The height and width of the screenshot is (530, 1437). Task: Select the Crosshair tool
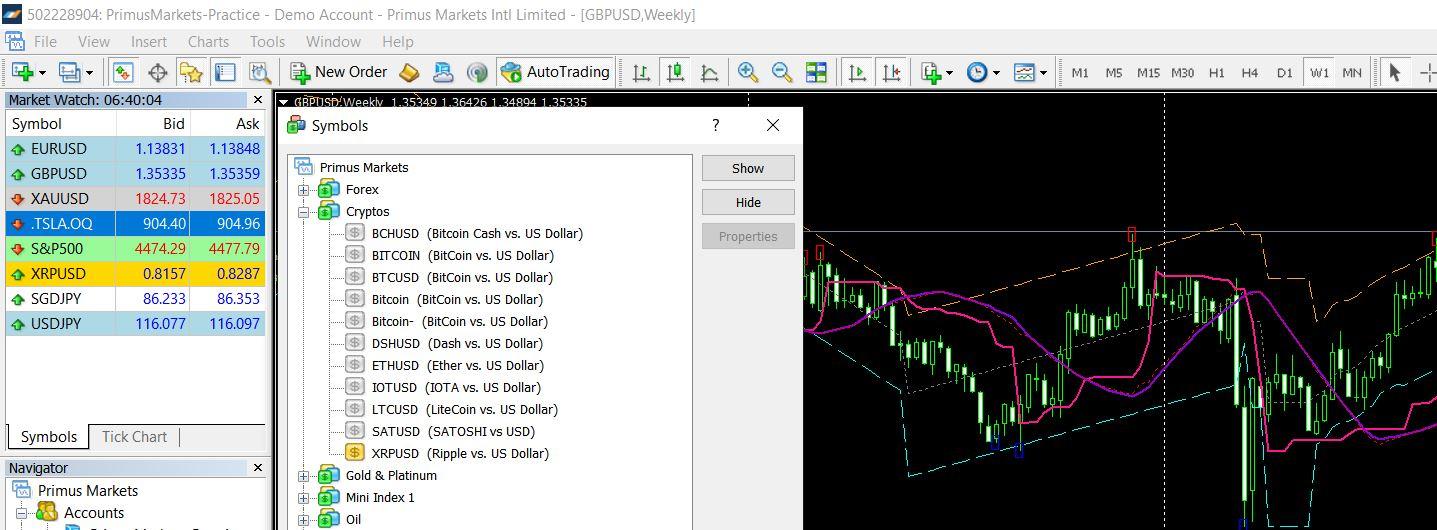click(1428, 72)
